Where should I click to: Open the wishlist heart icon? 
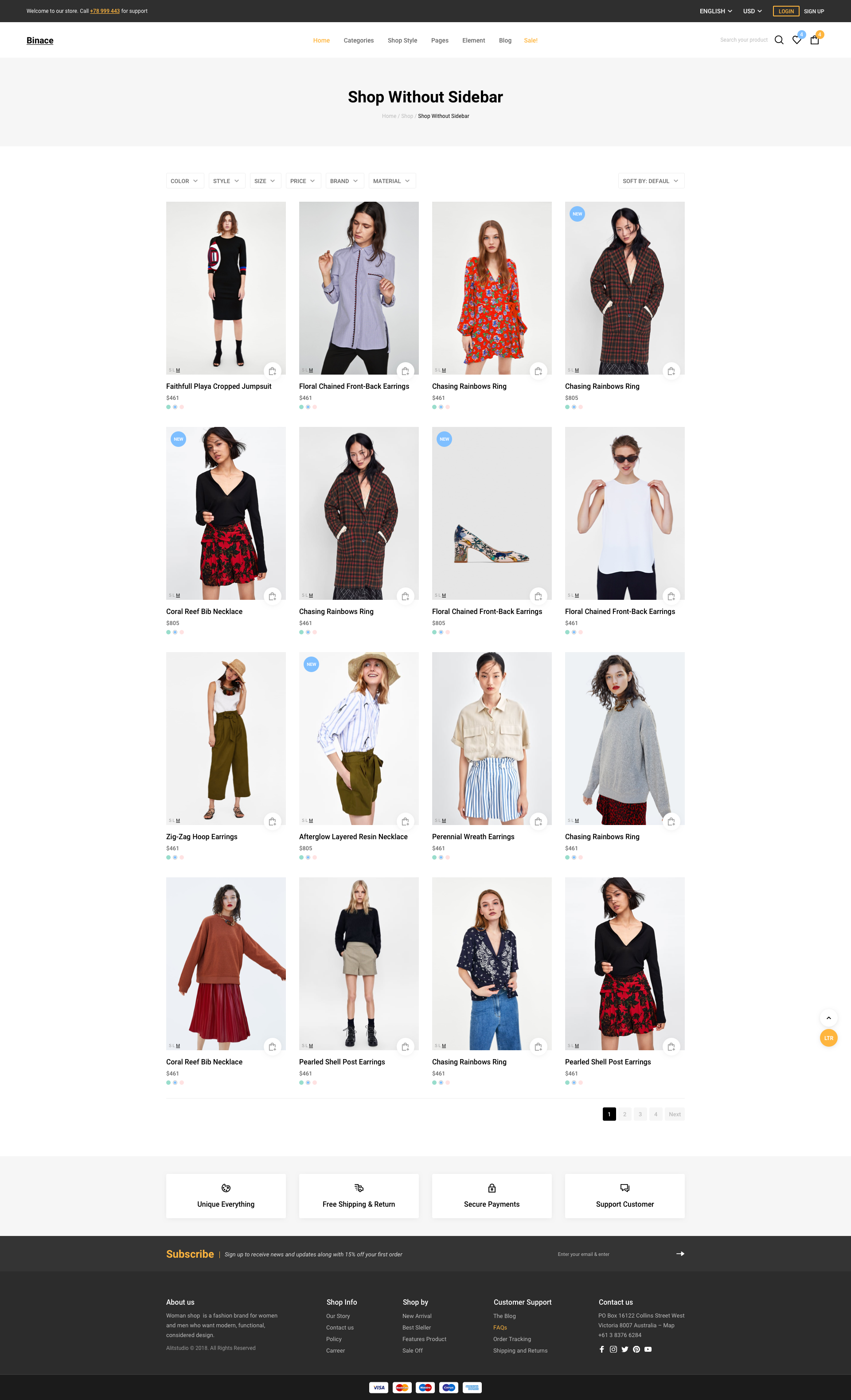(796, 40)
